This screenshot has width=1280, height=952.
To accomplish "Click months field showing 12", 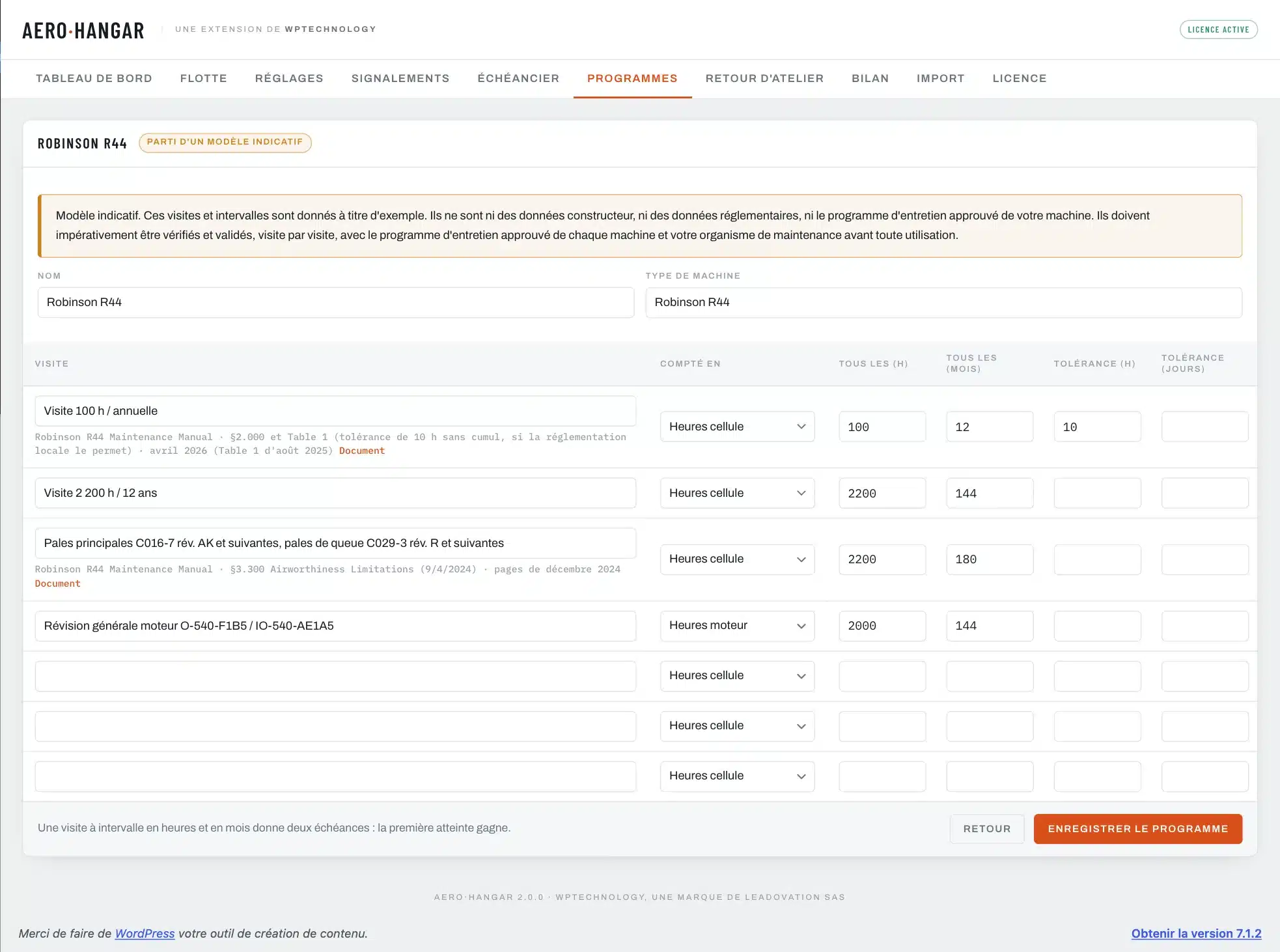I will coord(990,427).
